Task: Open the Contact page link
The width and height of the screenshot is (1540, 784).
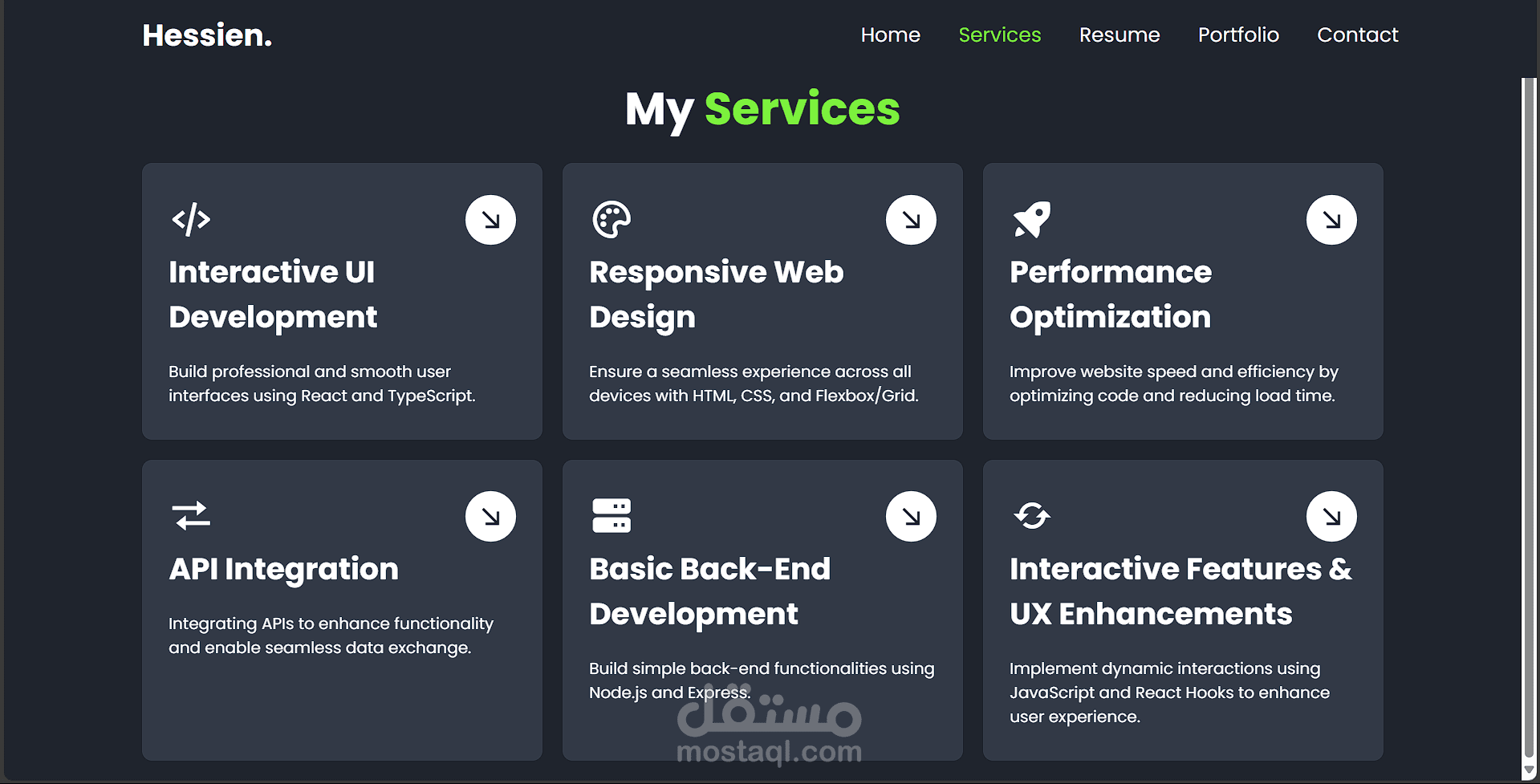Action: [x=1357, y=35]
